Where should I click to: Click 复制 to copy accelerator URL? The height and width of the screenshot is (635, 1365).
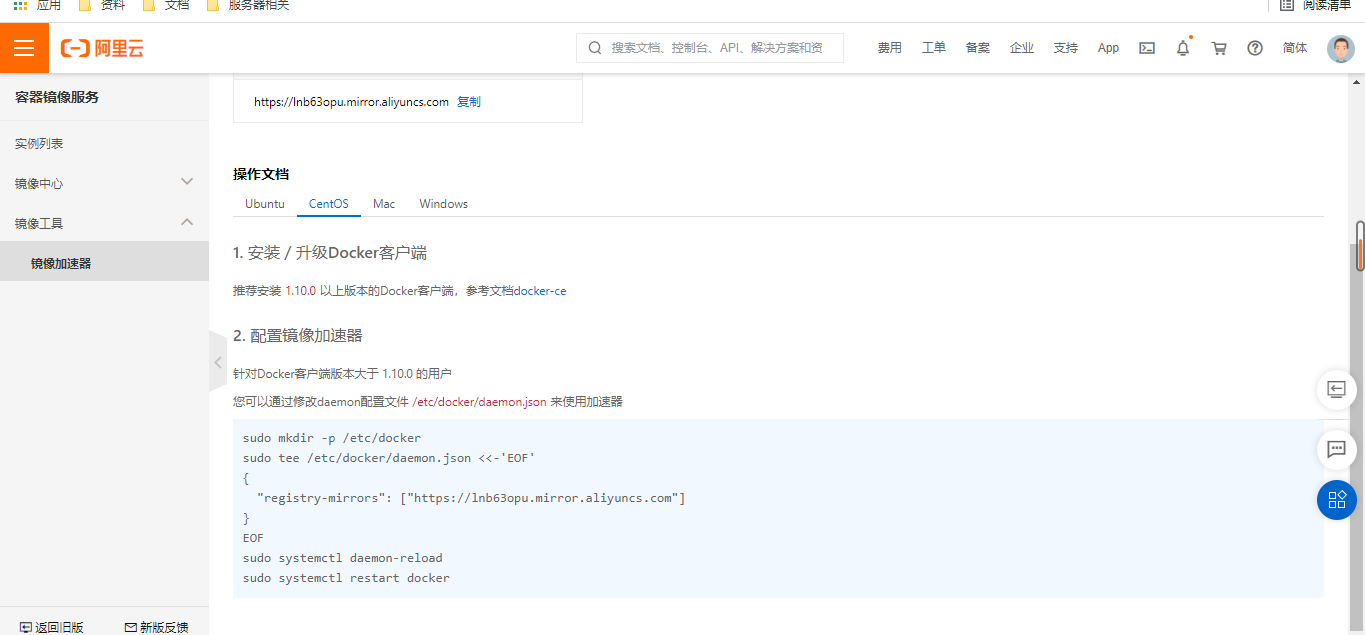tap(469, 101)
